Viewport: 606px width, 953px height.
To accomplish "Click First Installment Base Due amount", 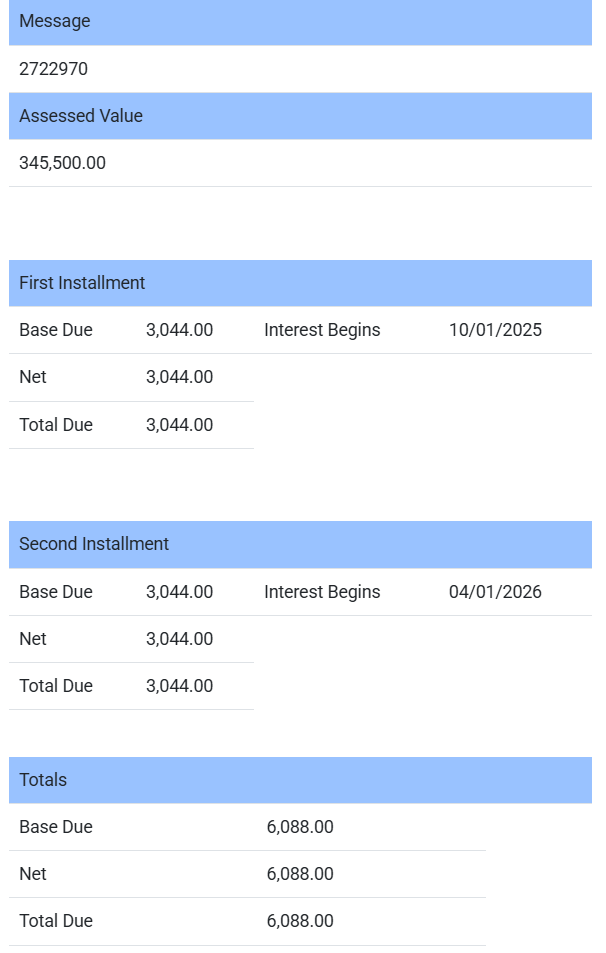I will point(179,330).
